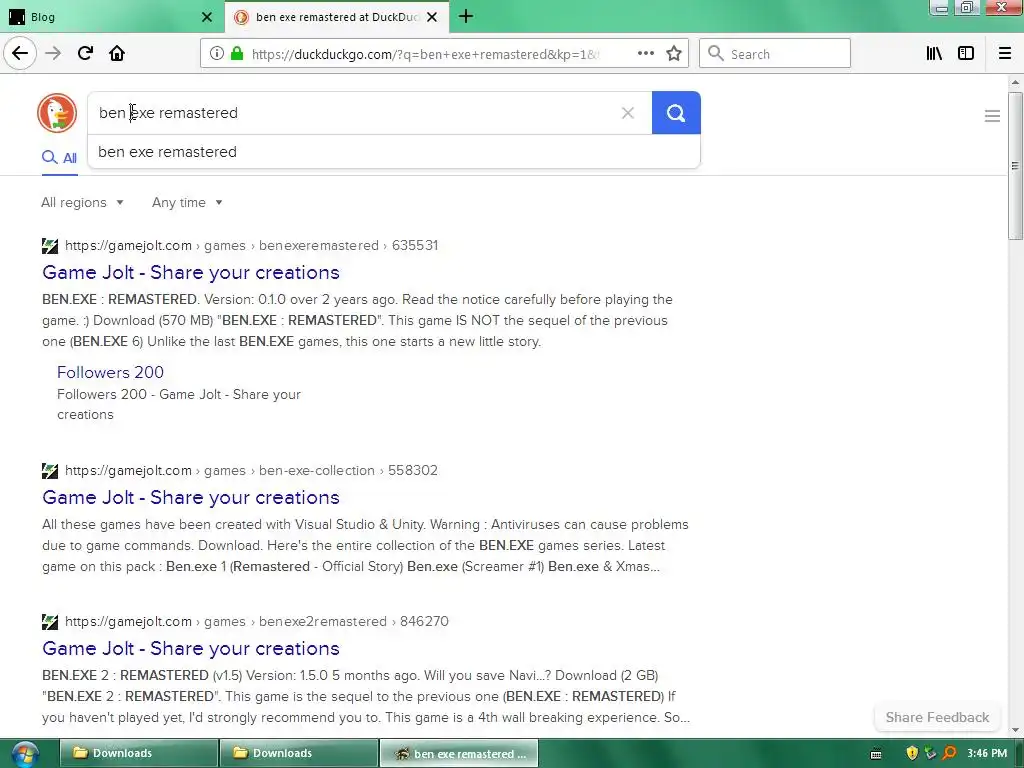Click the forward navigation arrow
This screenshot has height=768, width=1024.
53,53
